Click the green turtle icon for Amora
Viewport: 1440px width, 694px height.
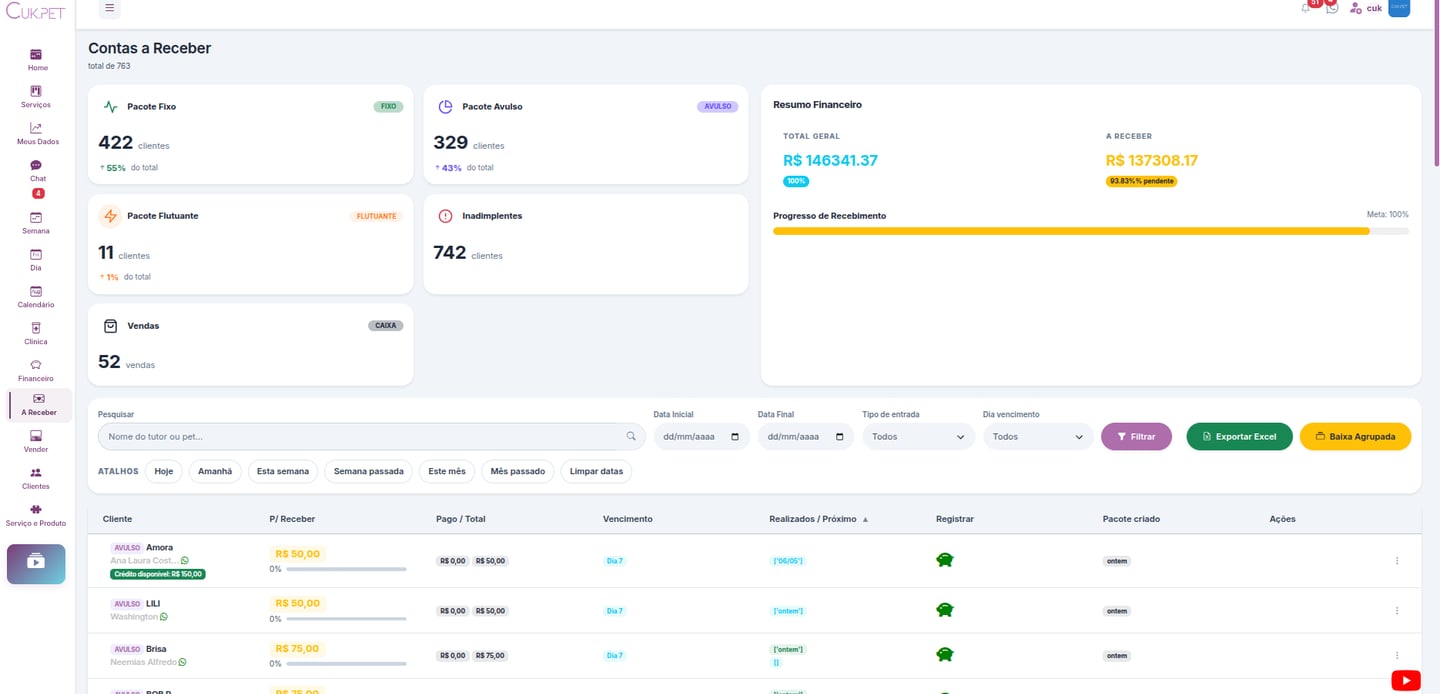(x=944, y=560)
